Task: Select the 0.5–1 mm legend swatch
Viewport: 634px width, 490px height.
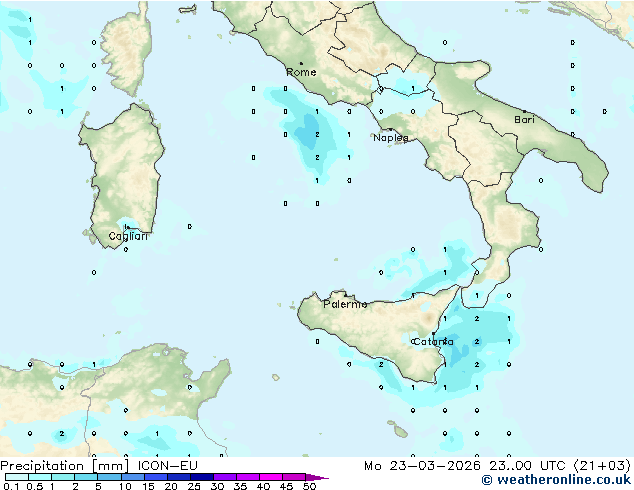Action: pos(40,477)
